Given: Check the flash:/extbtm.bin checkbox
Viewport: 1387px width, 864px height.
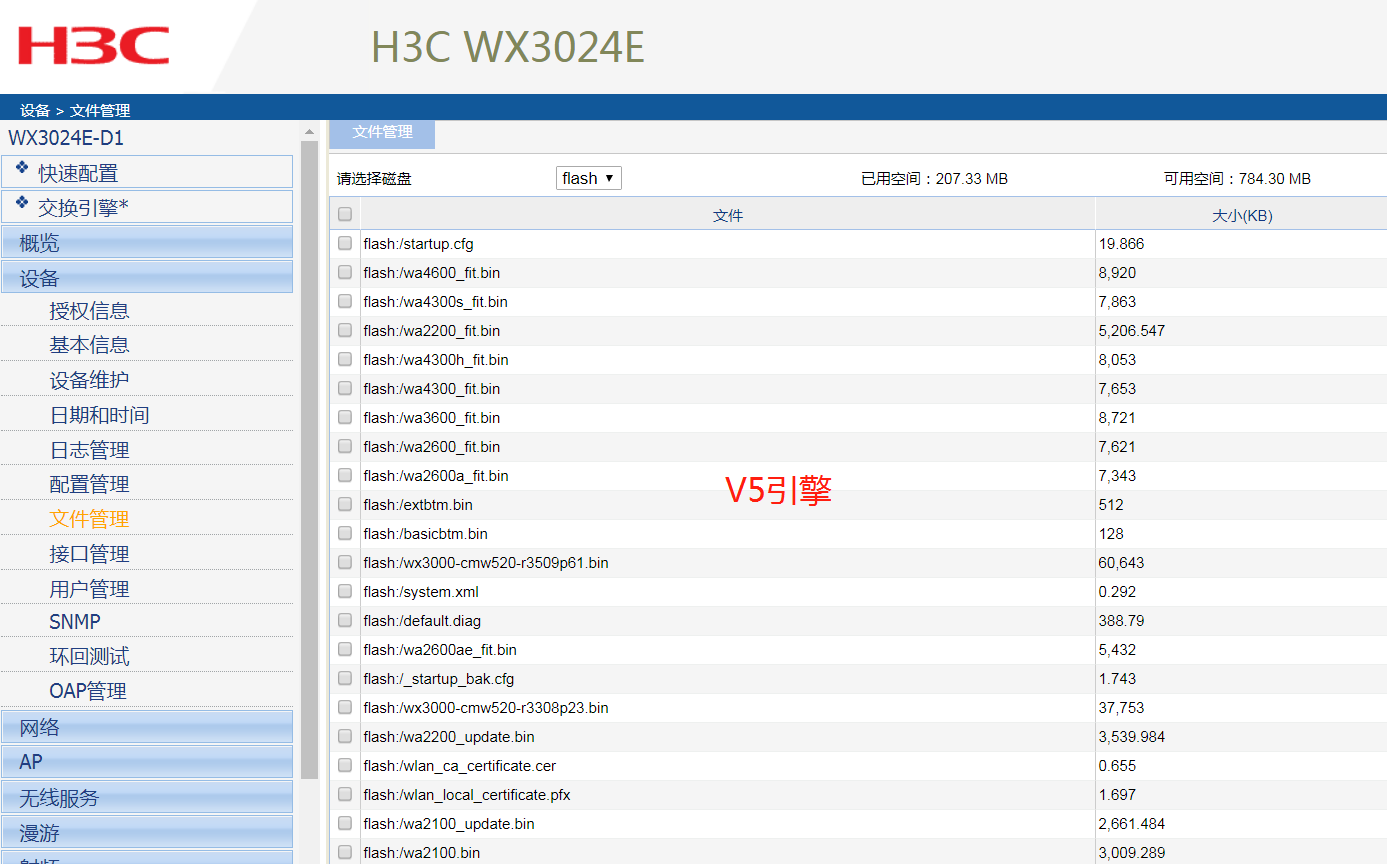Looking at the screenshot, I should click(345, 504).
